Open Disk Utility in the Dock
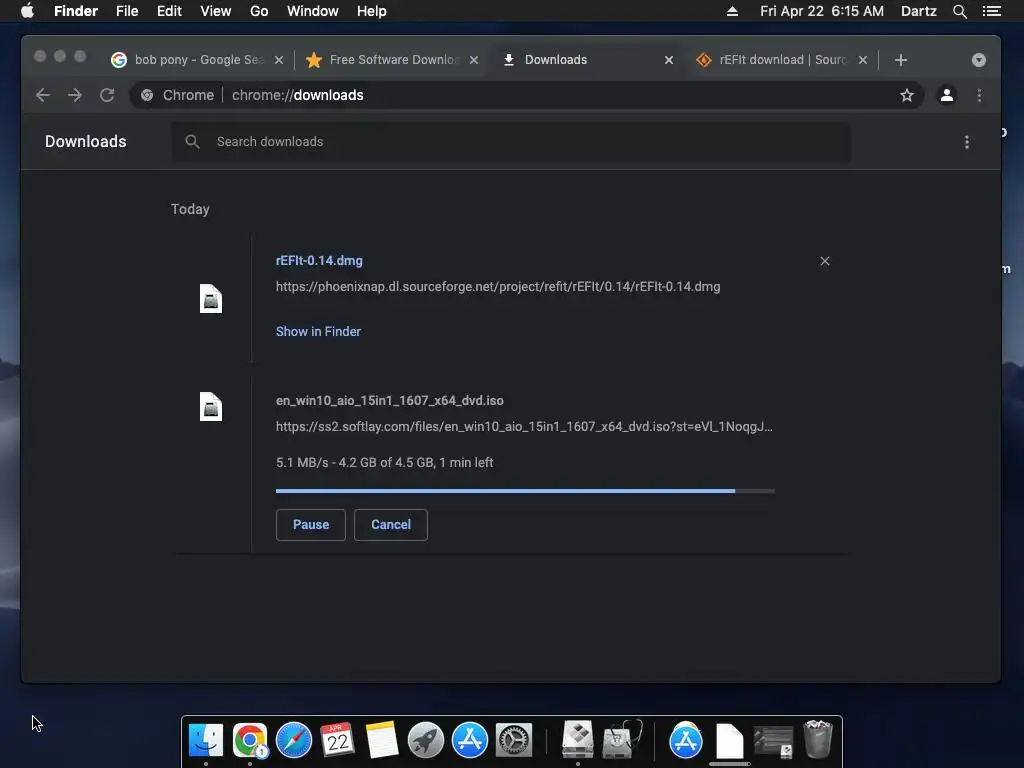 pos(622,739)
